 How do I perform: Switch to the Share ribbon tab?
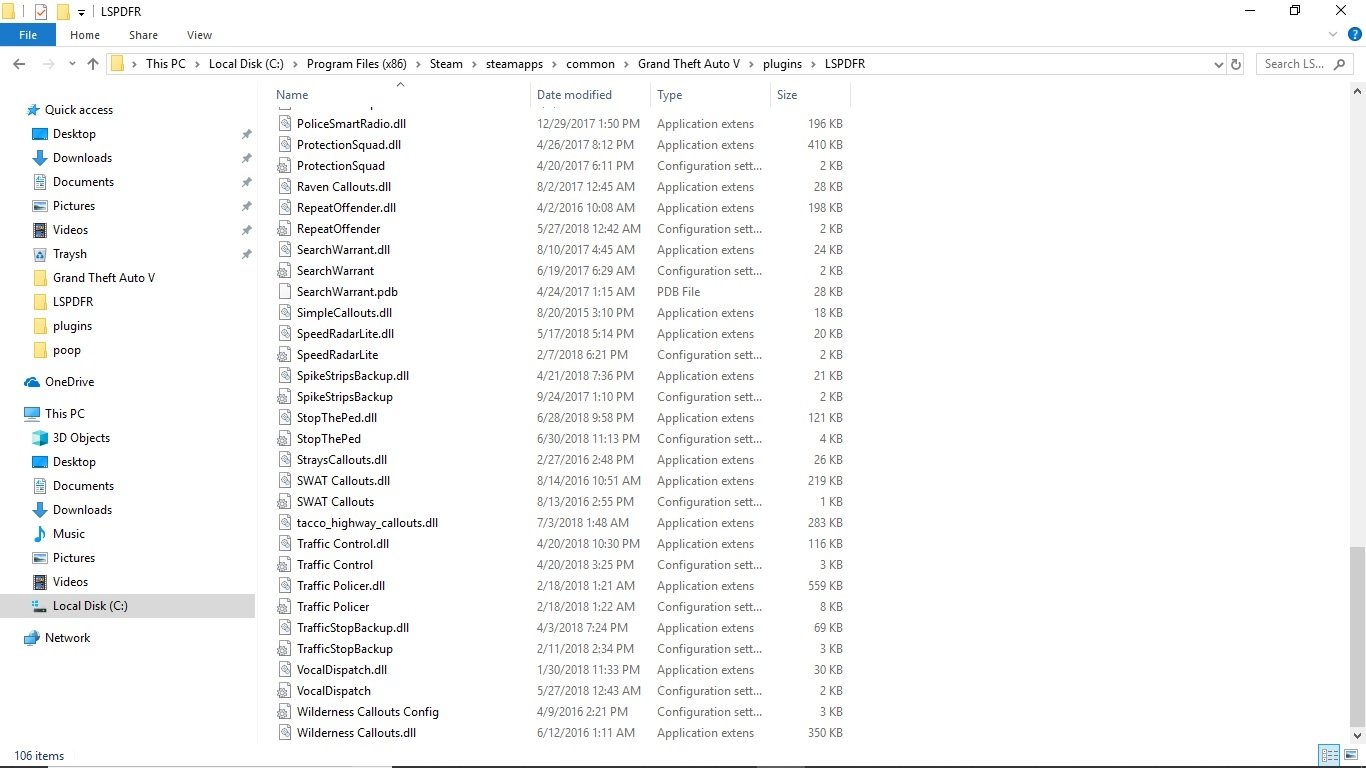(143, 35)
